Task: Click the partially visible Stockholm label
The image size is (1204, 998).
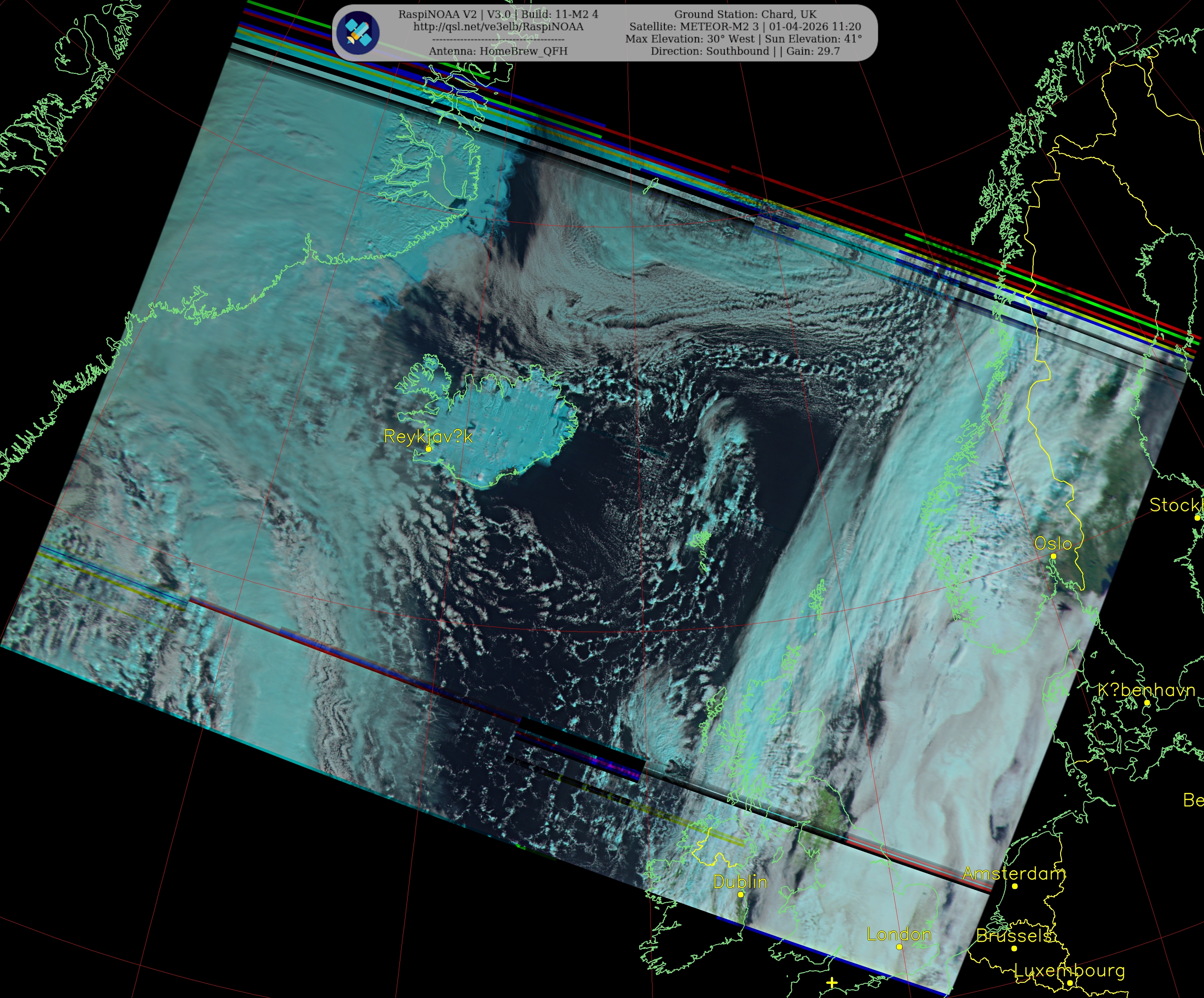Action: point(1175,505)
